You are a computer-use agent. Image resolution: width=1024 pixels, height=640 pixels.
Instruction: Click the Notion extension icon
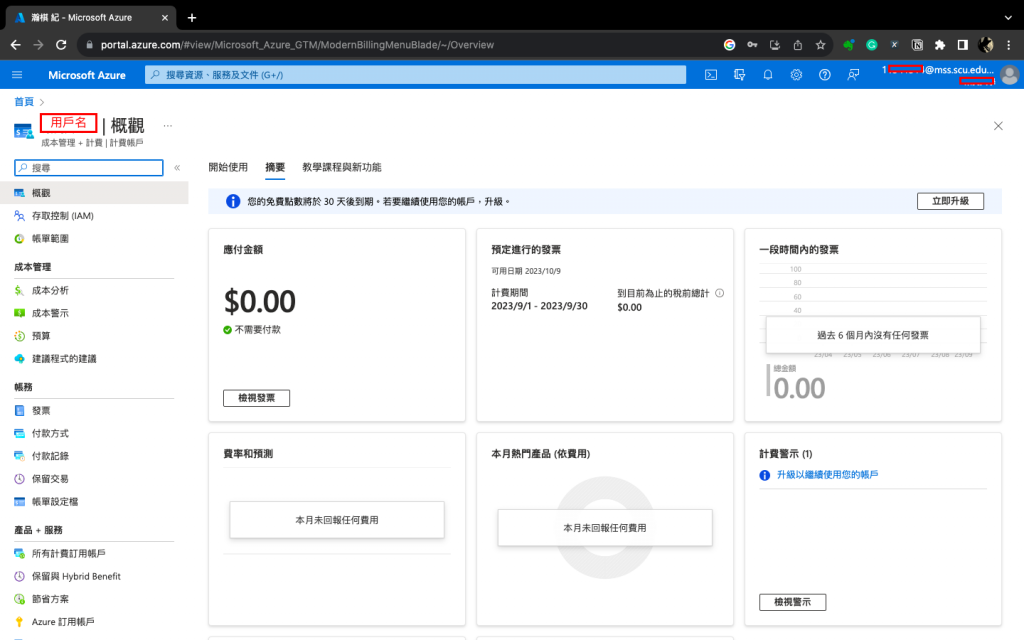[917, 45]
